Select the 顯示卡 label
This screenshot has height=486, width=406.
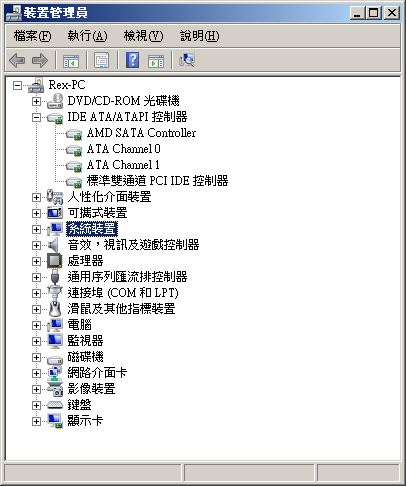pyautogui.click(x=85, y=421)
